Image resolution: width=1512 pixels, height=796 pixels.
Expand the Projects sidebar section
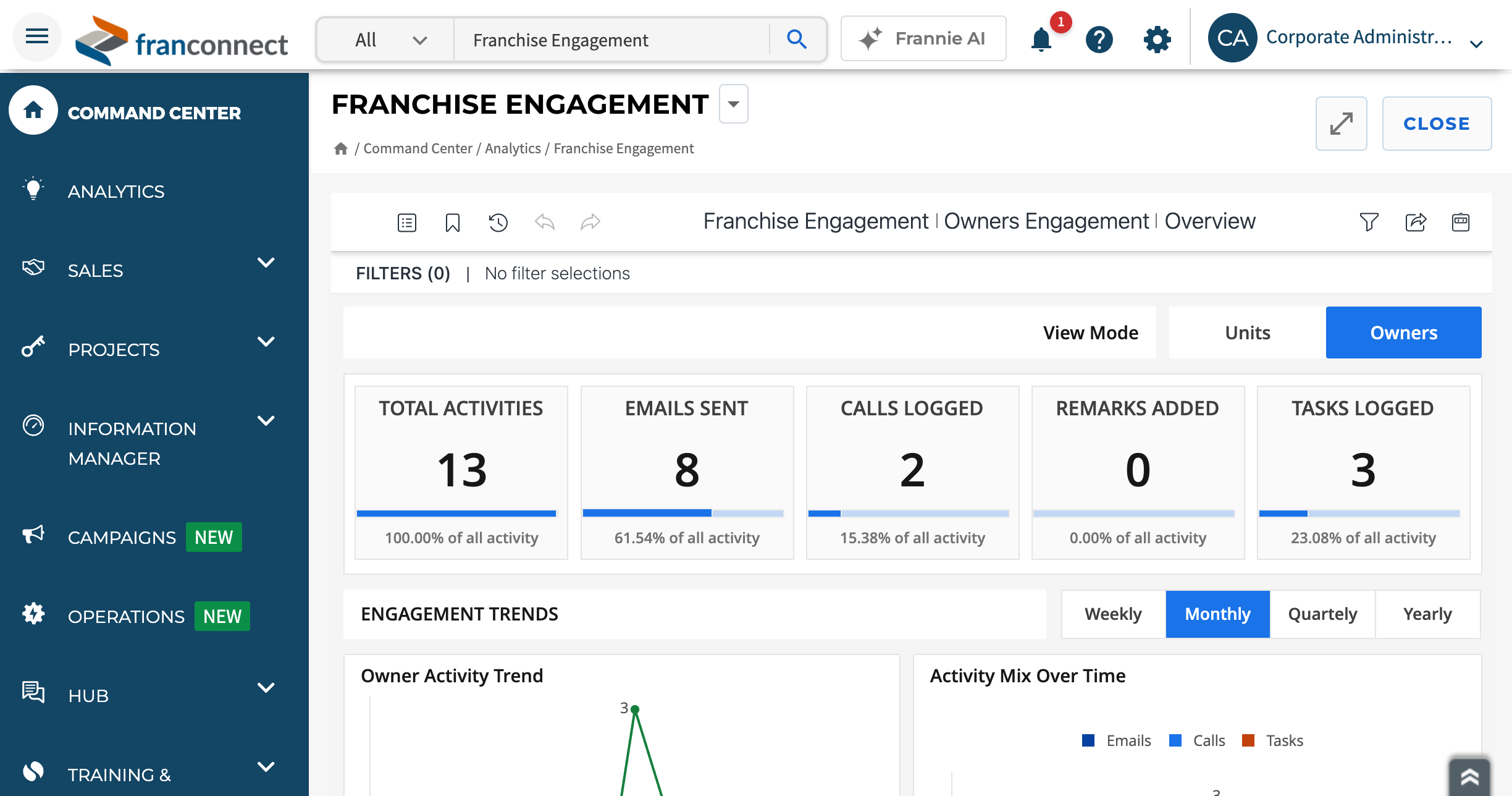pos(266,342)
